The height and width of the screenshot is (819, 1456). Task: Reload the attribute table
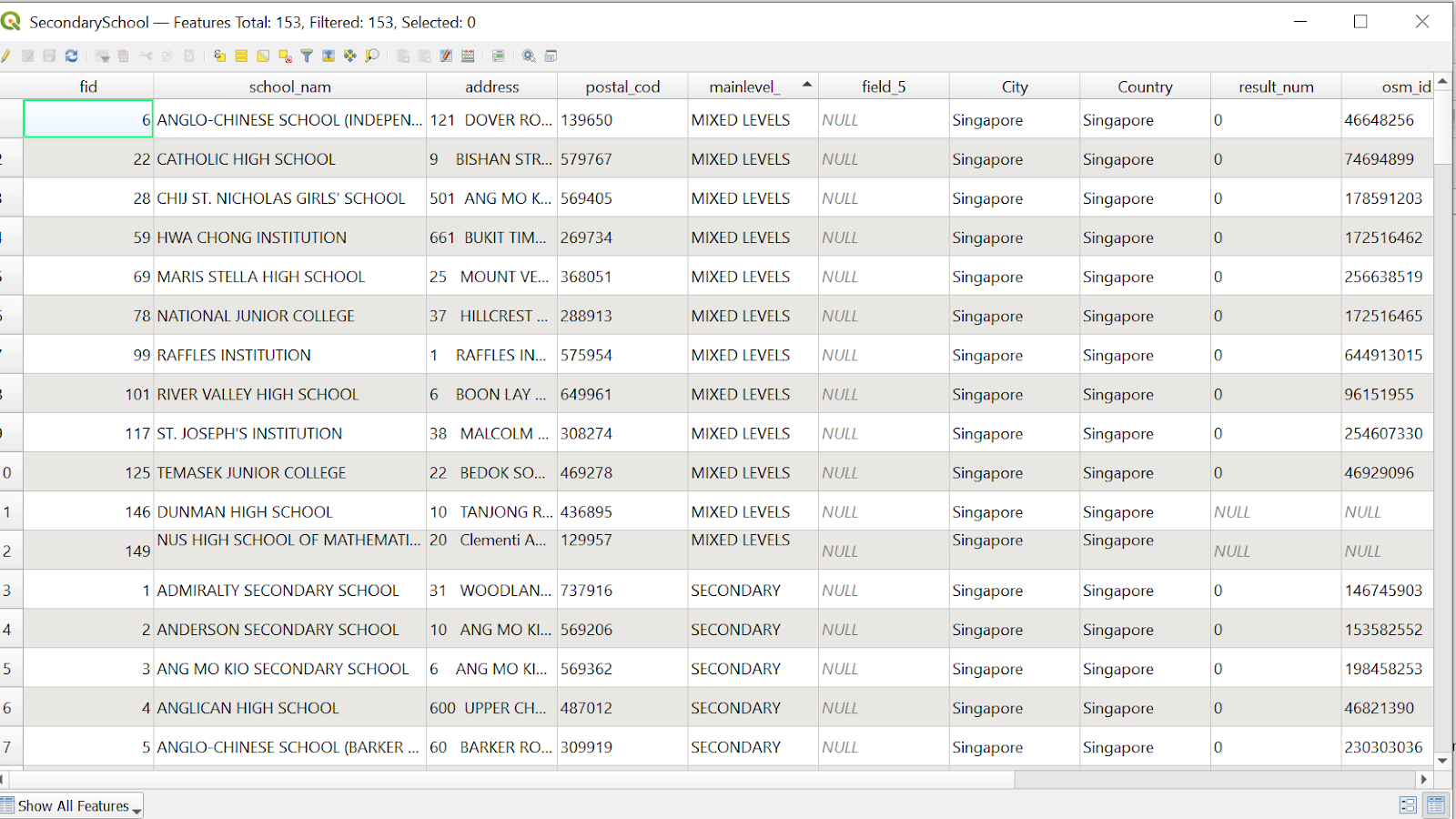(72, 56)
